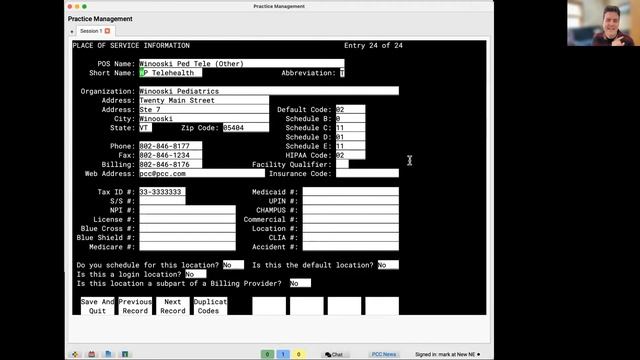Screen dimensions: 640x360
Task: Toggle the login location answer
Action: click(x=196, y=274)
